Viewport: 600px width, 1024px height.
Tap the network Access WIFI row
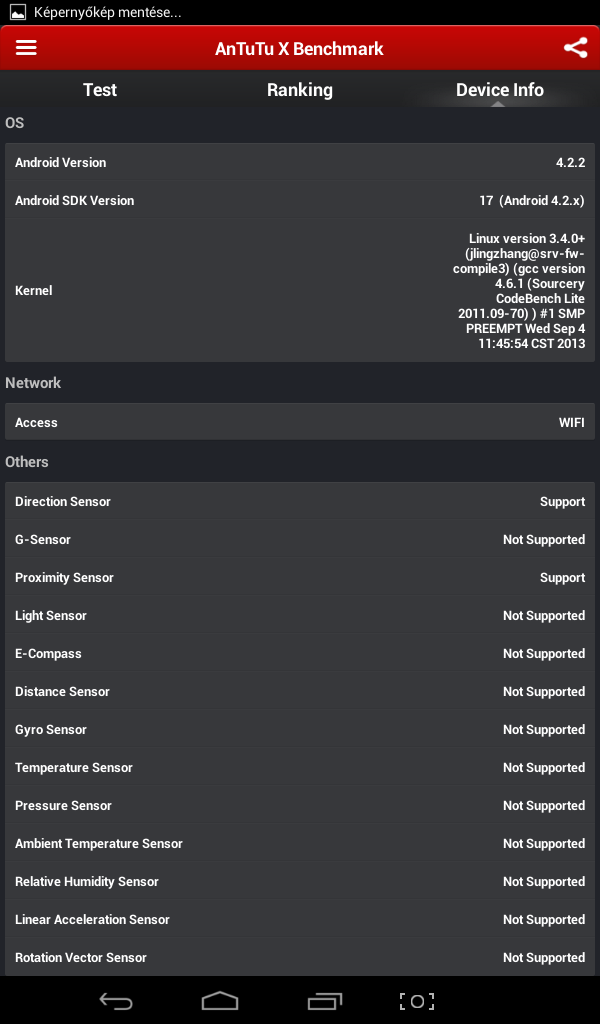click(300, 423)
